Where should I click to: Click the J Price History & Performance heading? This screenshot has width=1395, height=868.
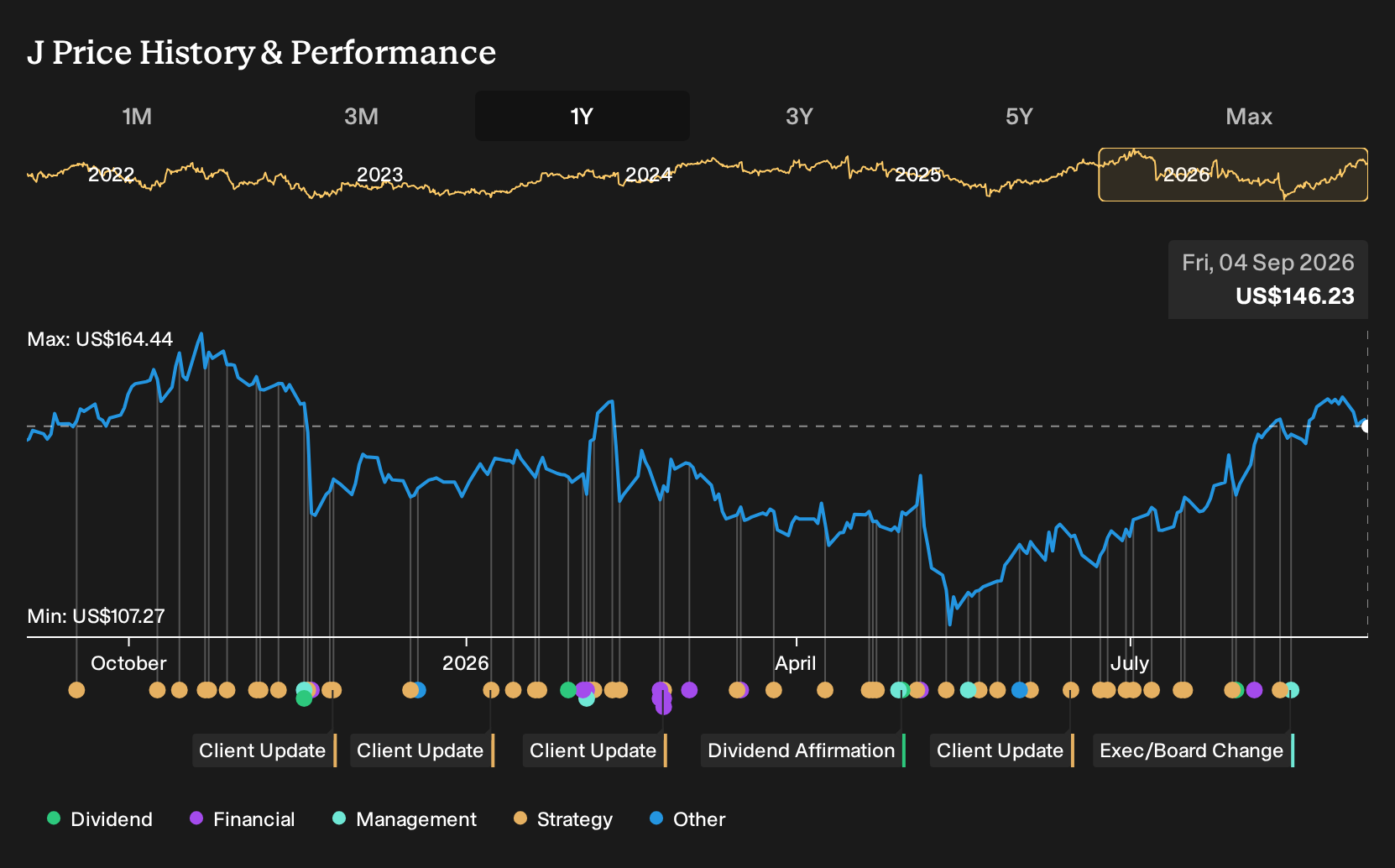[262, 52]
